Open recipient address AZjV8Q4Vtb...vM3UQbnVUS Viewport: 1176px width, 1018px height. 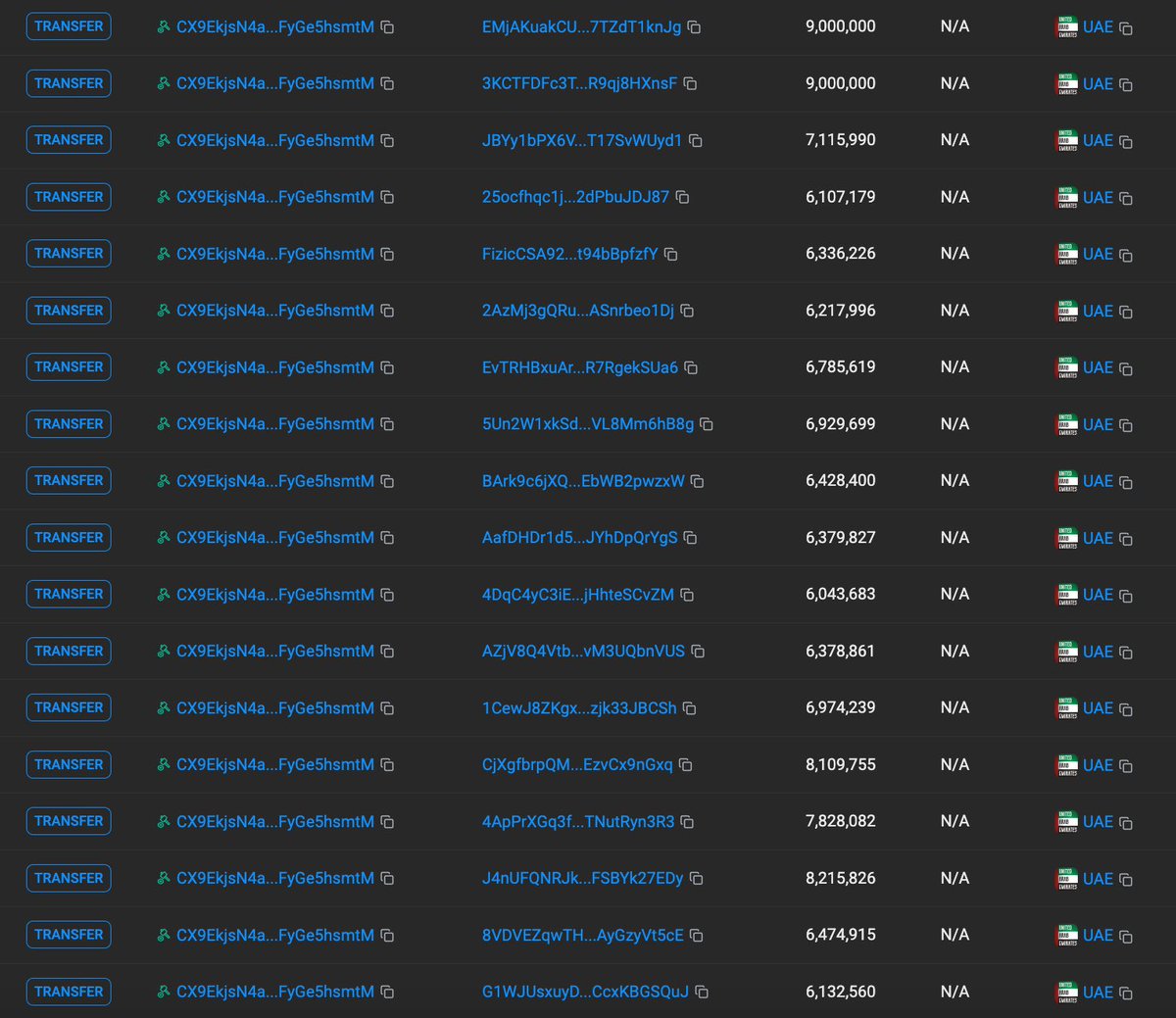click(x=583, y=652)
